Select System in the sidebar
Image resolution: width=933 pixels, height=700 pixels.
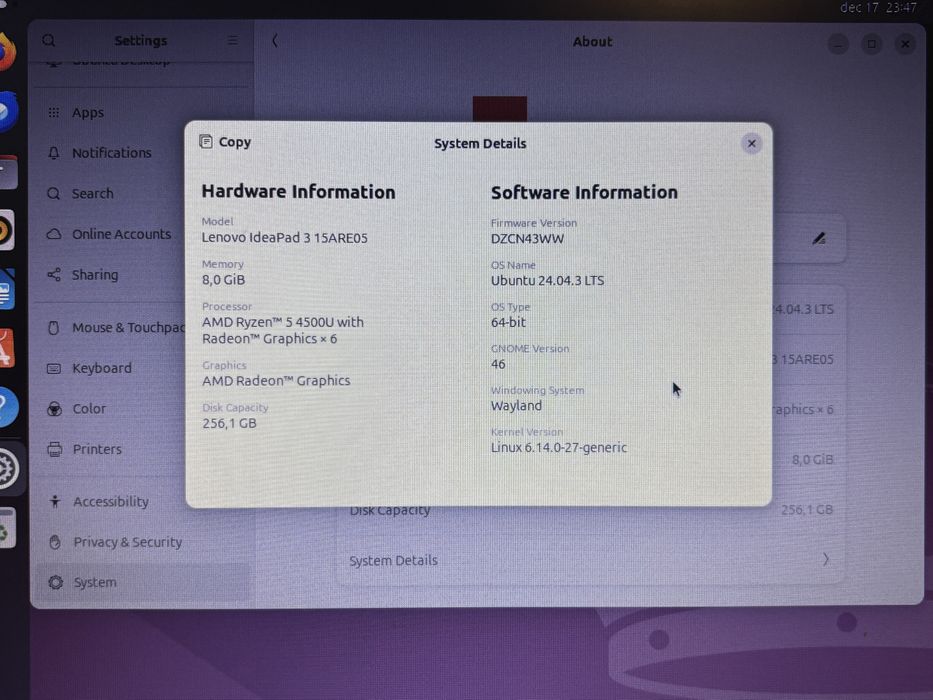click(x=143, y=582)
